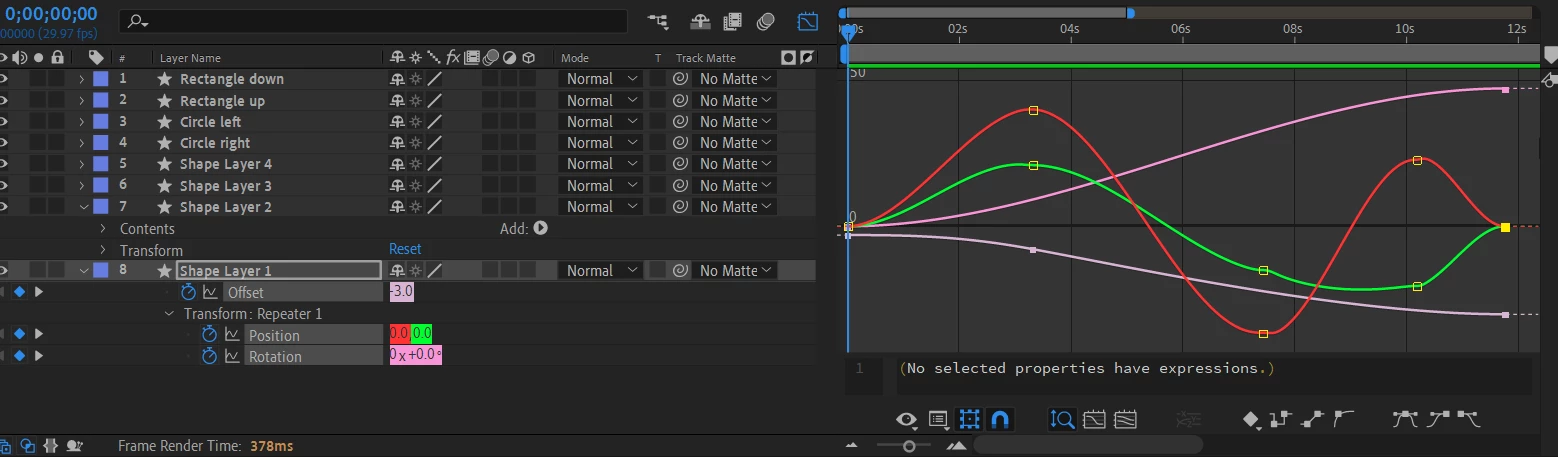Toggle the Snap magnet in graph editor
The width and height of the screenshot is (1558, 457).
tap(998, 420)
